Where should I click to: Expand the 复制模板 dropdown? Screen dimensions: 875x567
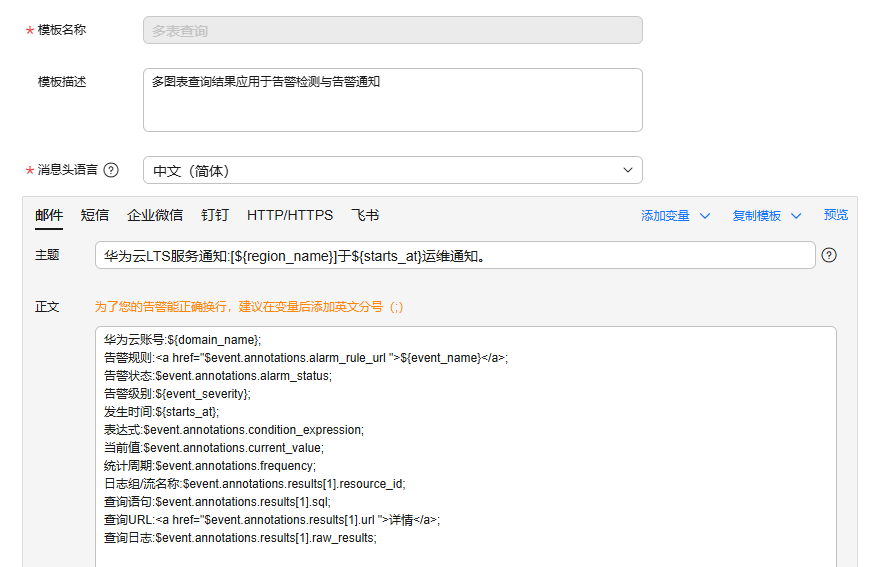pos(767,215)
